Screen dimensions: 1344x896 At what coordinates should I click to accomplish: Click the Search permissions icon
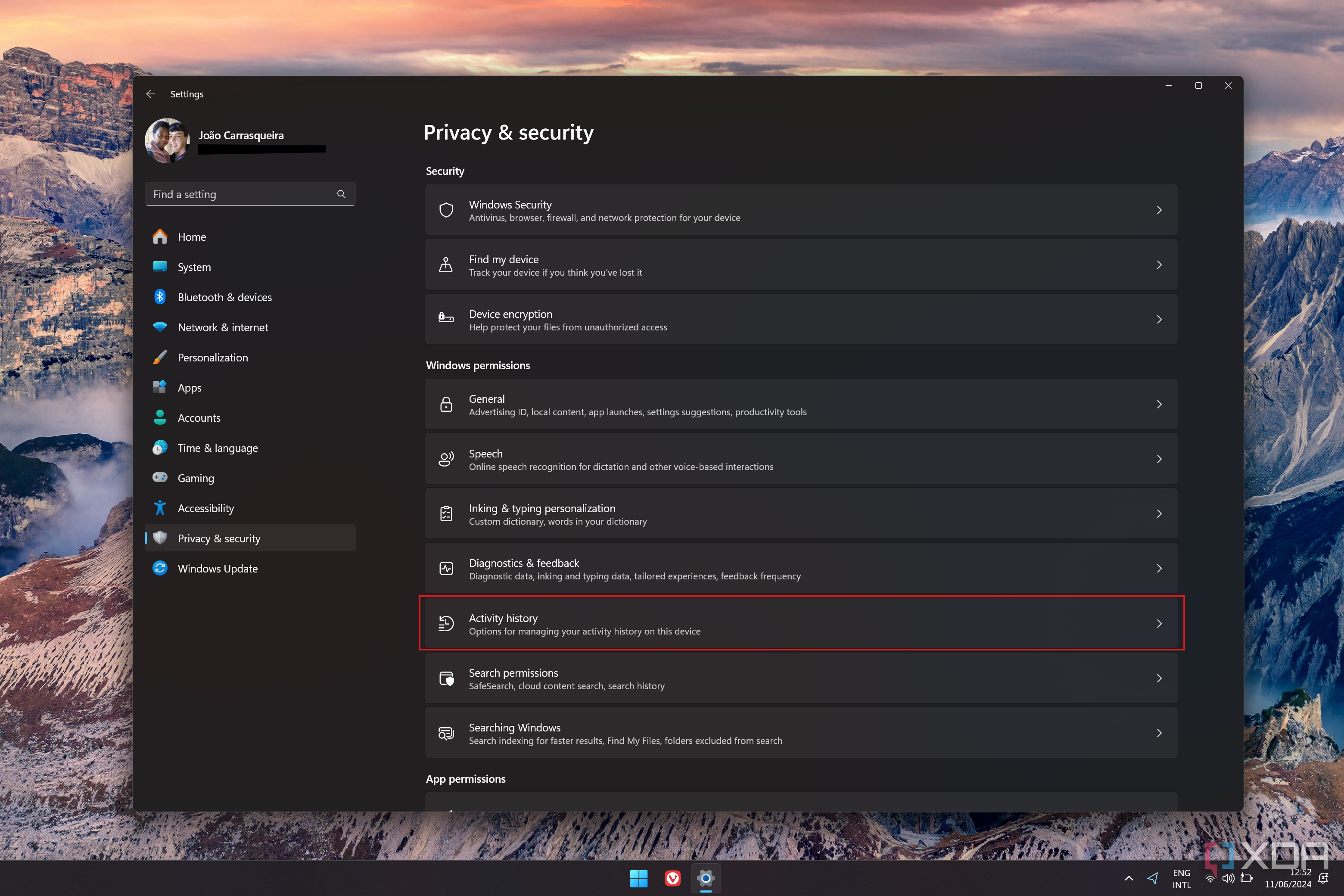[446, 678]
